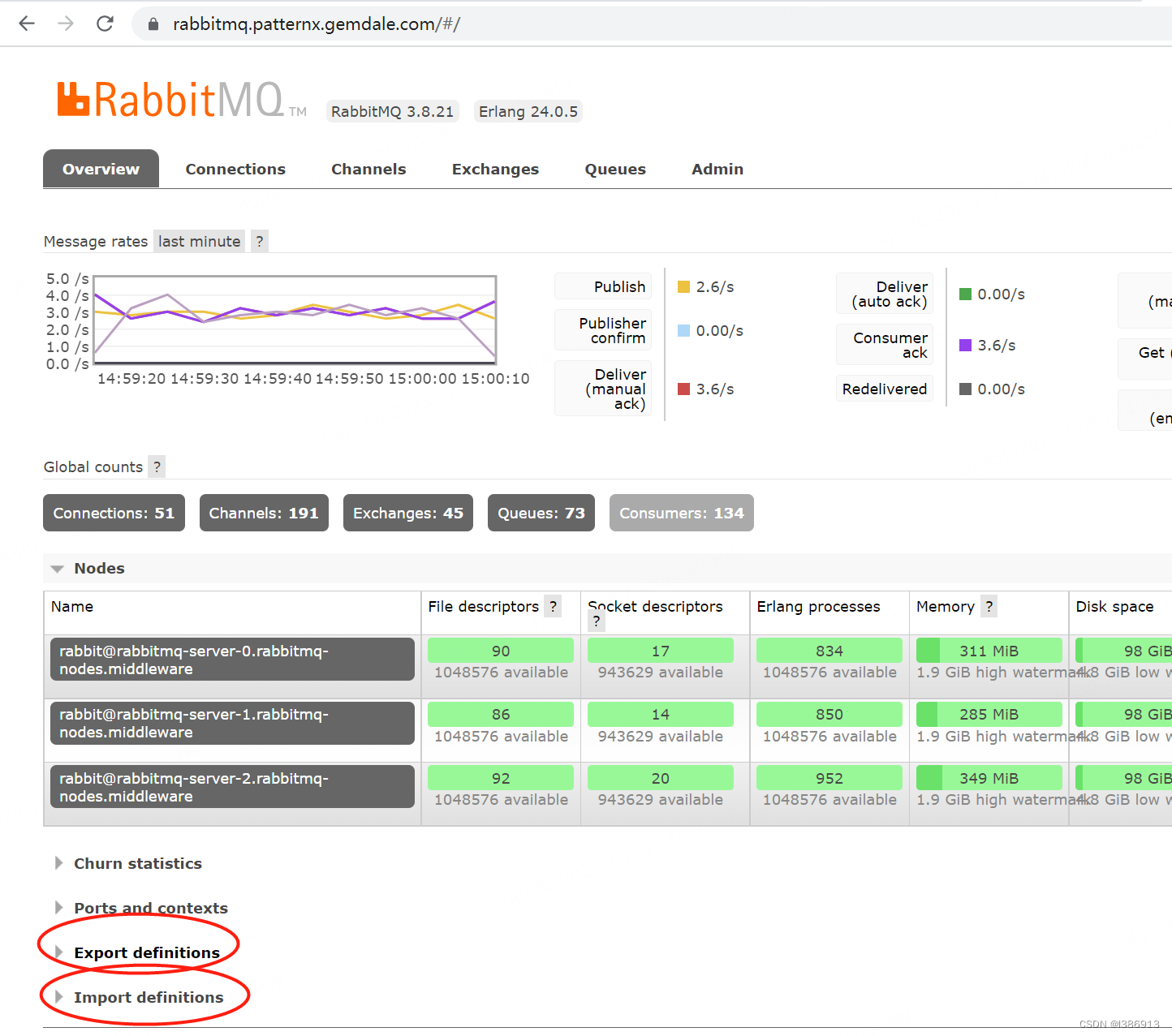The height and width of the screenshot is (1036, 1172).
Task: Open the Memory column help icon
Action: pyautogui.click(x=989, y=606)
